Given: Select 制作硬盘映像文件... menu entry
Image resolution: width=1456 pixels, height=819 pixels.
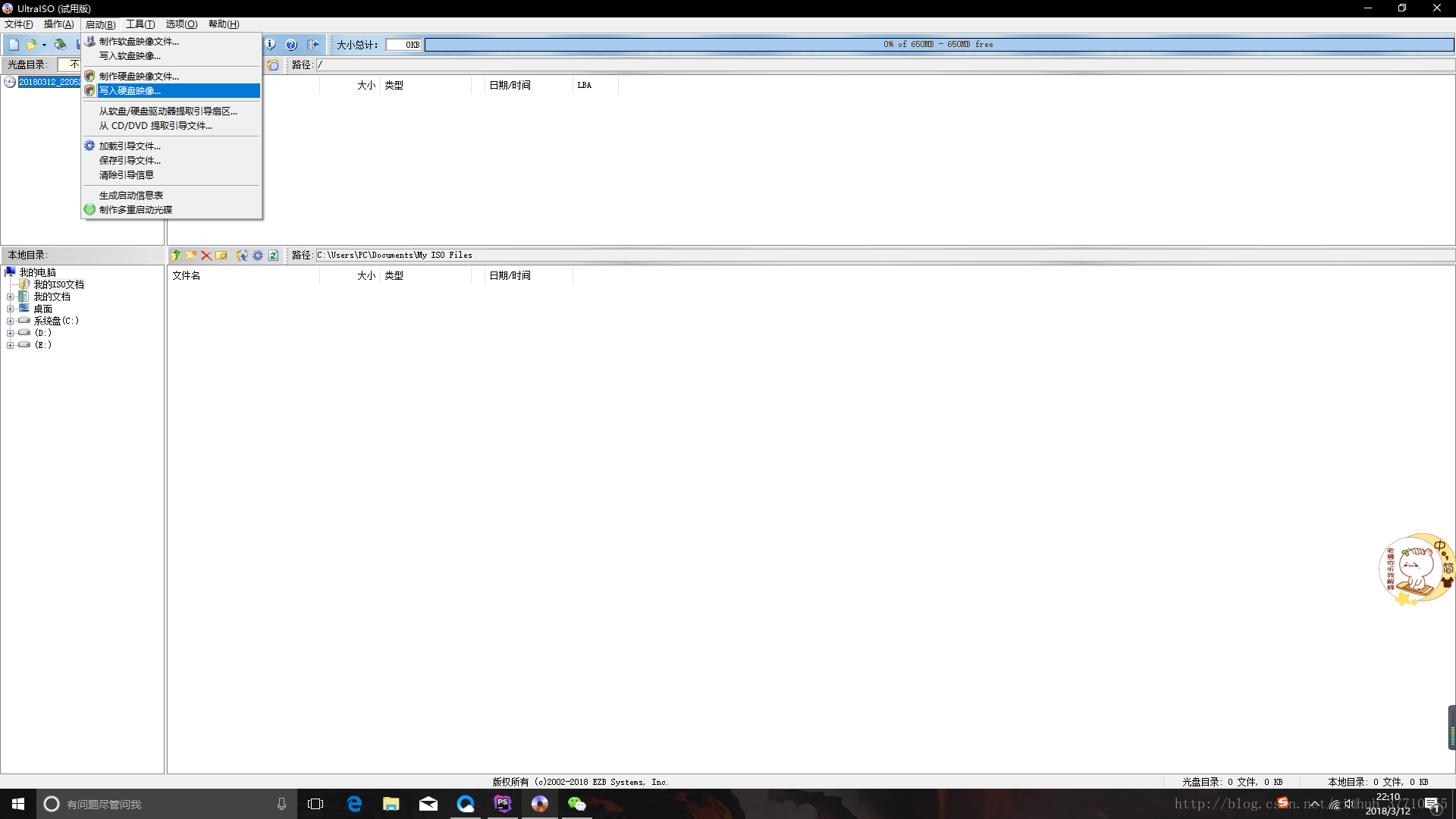Looking at the screenshot, I should 171,77.
